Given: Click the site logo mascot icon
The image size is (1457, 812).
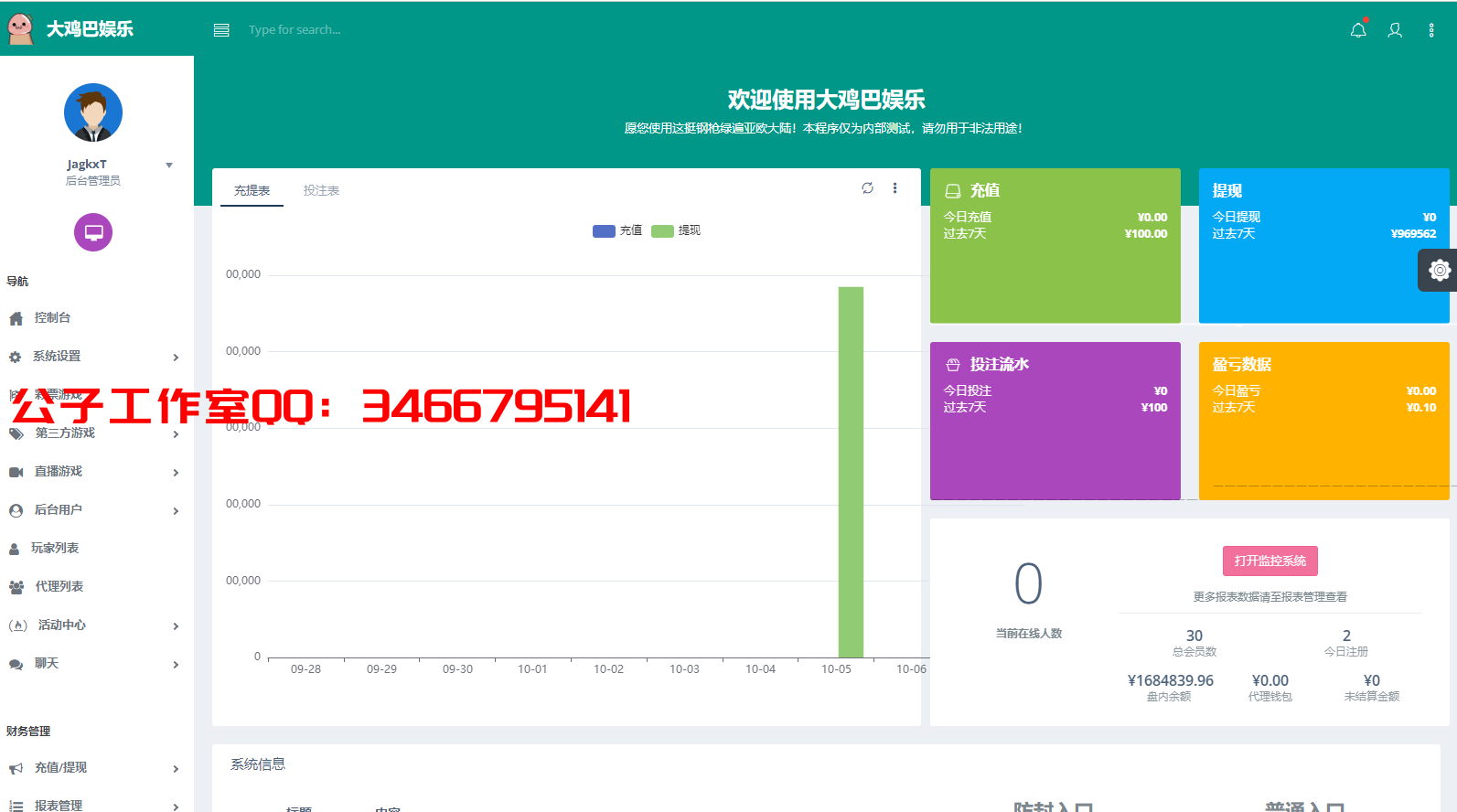Looking at the screenshot, I should tap(20, 29).
